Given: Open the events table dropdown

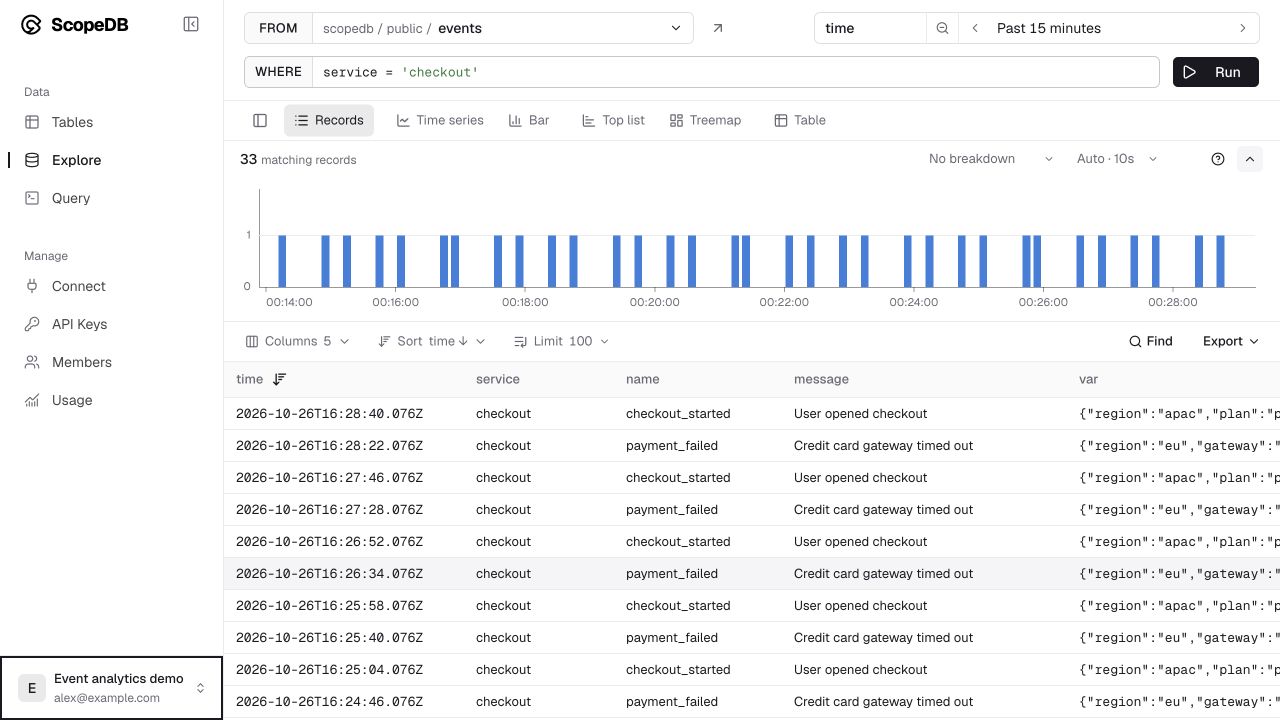Looking at the screenshot, I should tap(503, 28).
